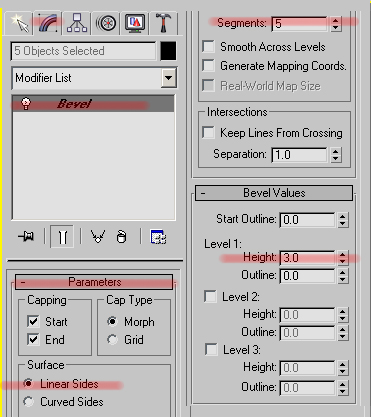The width and height of the screenshot is (371, 417).
Task: Select the Grid cap type
Action: pos(112,340)
